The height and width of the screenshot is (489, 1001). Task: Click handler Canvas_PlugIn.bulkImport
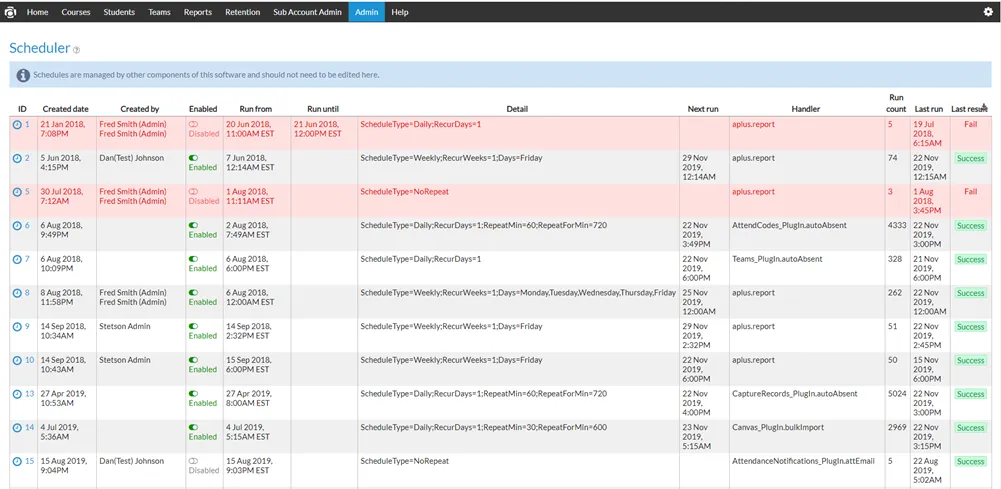pyautogui.click(x=778, y=428)
